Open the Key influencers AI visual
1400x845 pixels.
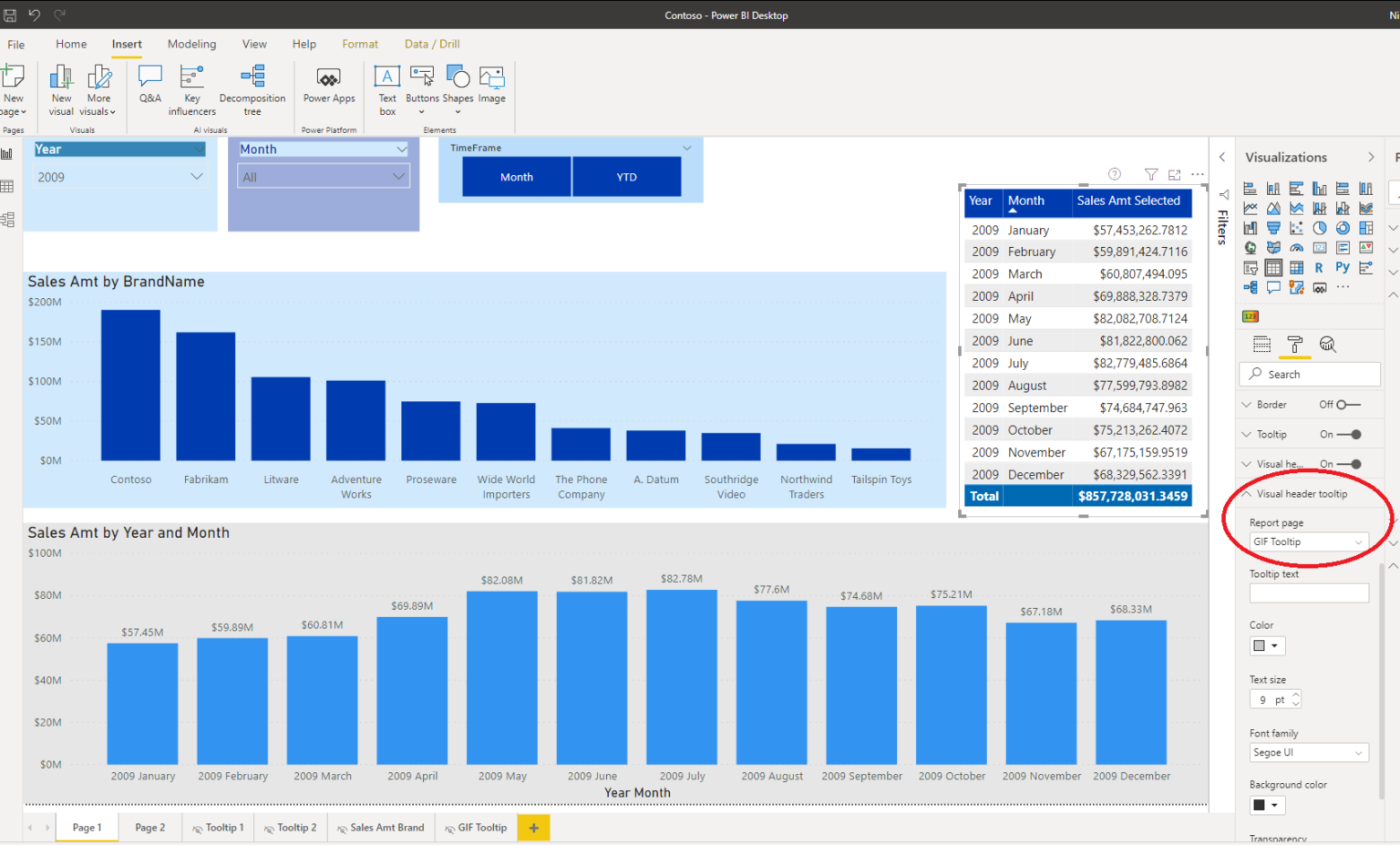coord(191,88)
